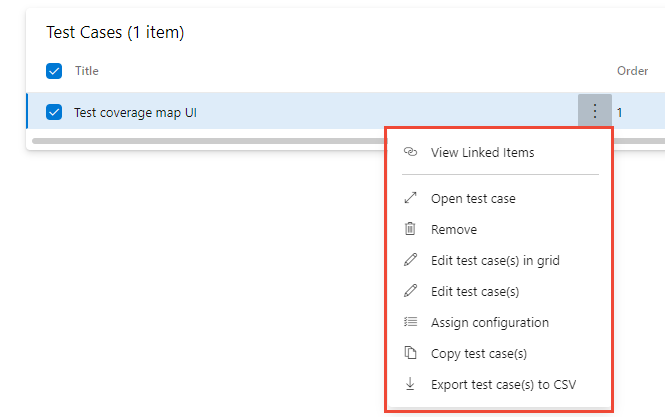
Task: Click the Order column header
Action: [x=632, y=71]
